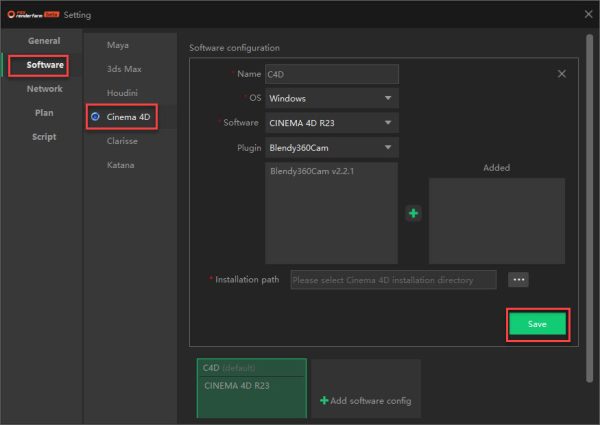Open the Script tab
Screen dimensions: 600x425
(x=44, y=137)
